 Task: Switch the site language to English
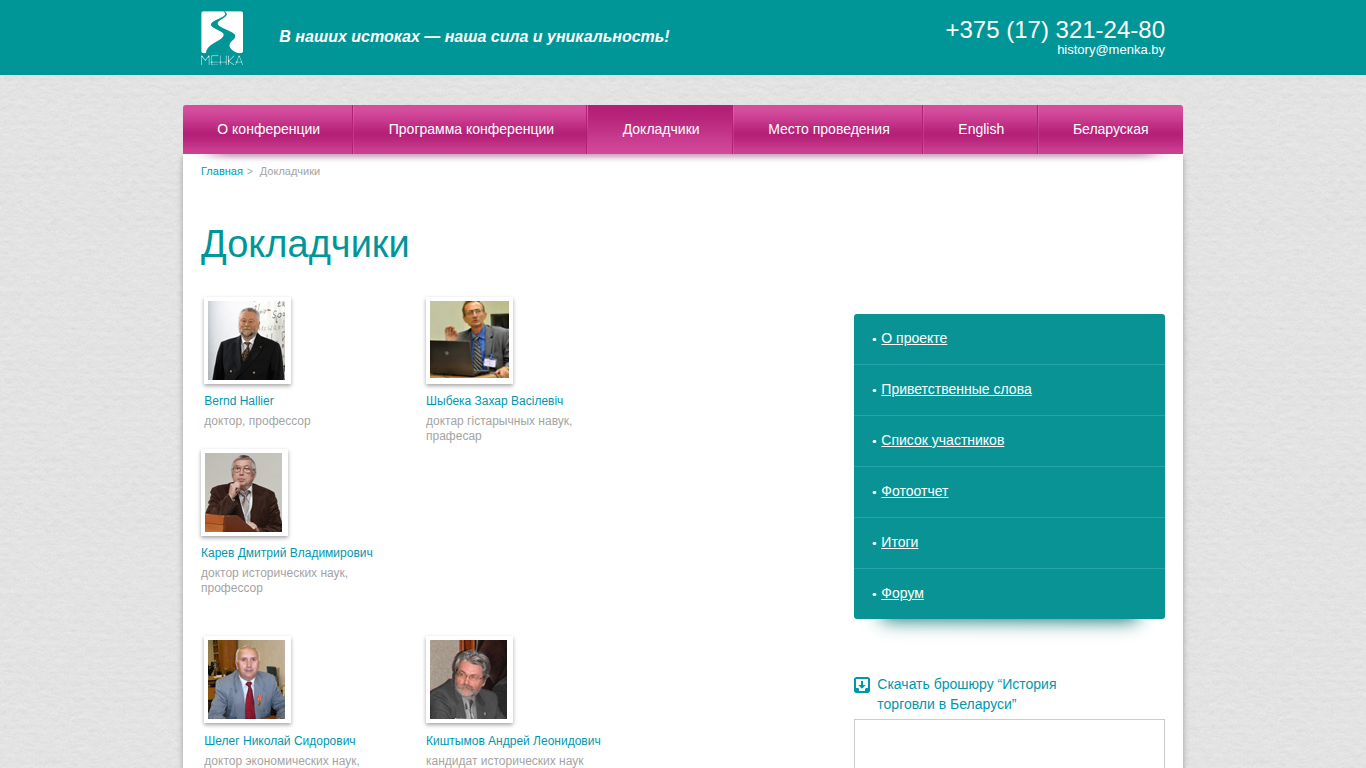point(981,129)
